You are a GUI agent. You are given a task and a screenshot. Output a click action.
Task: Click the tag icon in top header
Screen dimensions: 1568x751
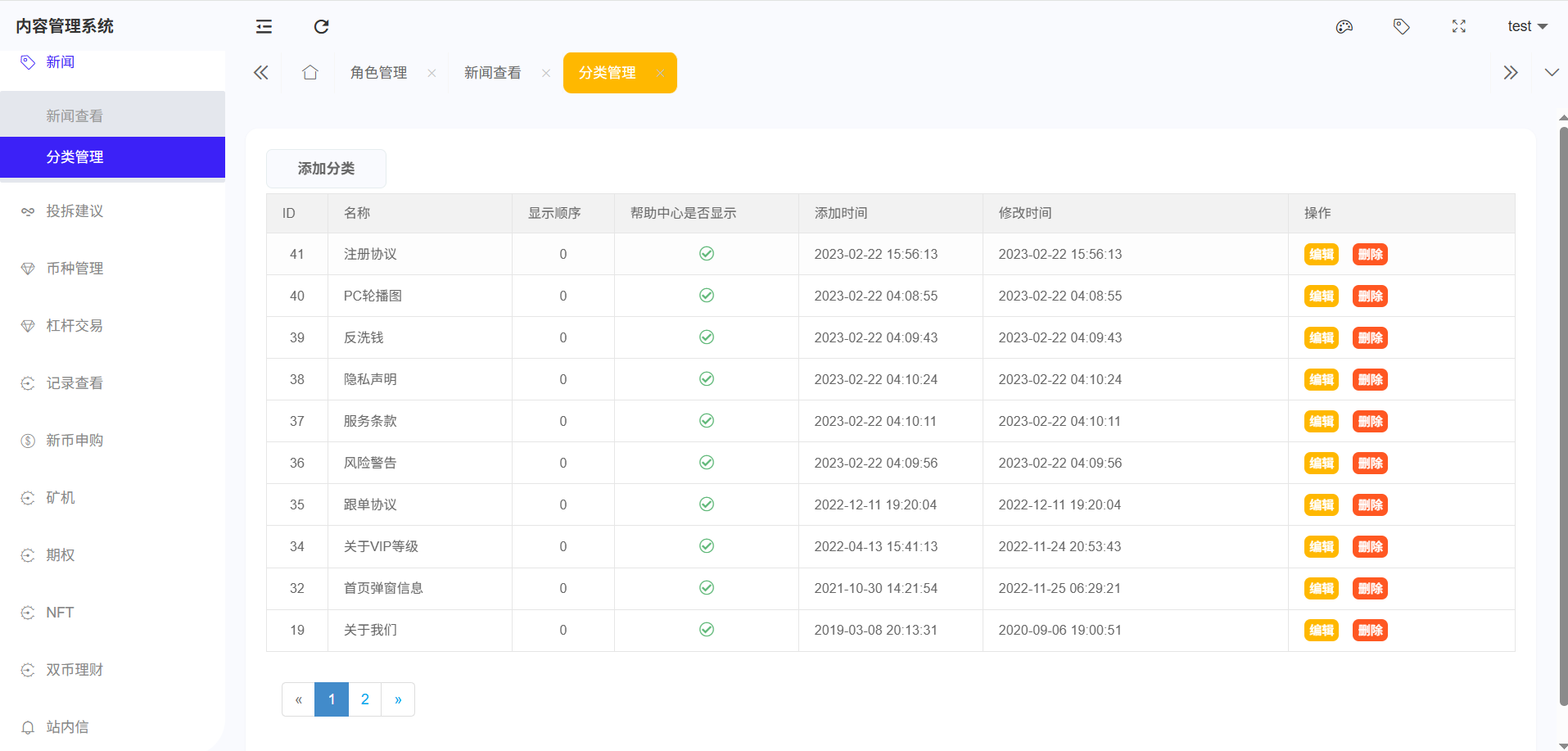[1401, 27]
